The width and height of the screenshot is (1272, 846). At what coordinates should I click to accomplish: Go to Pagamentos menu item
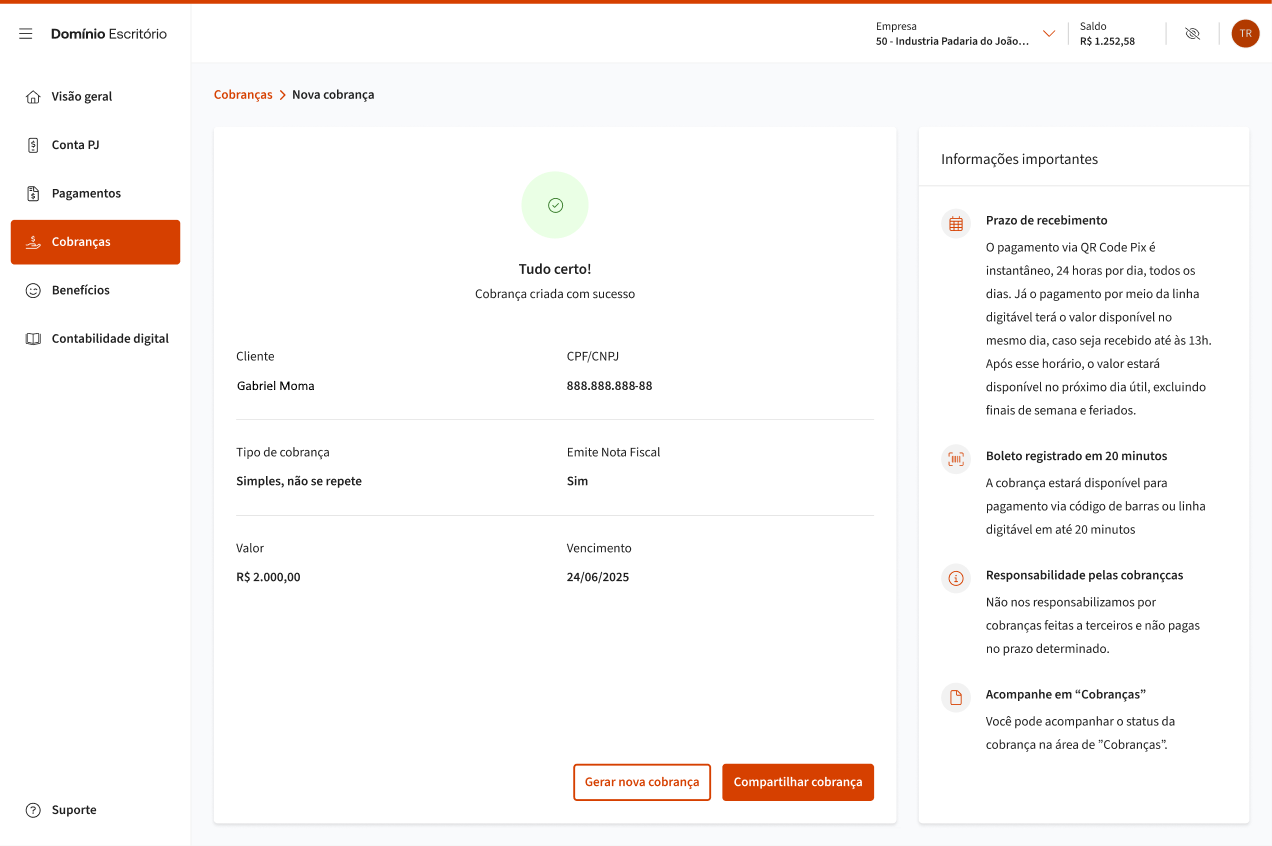pos(86,194)
